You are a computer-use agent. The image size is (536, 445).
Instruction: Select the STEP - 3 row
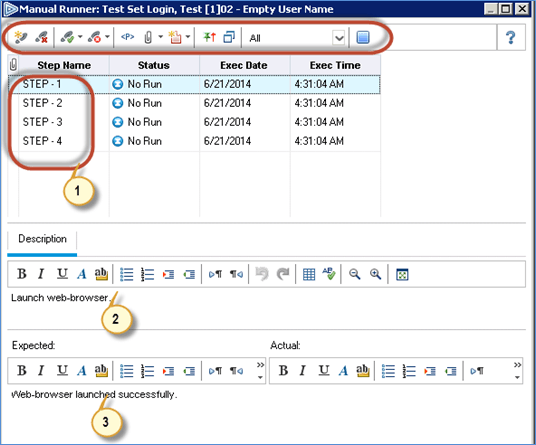point(194,122)
